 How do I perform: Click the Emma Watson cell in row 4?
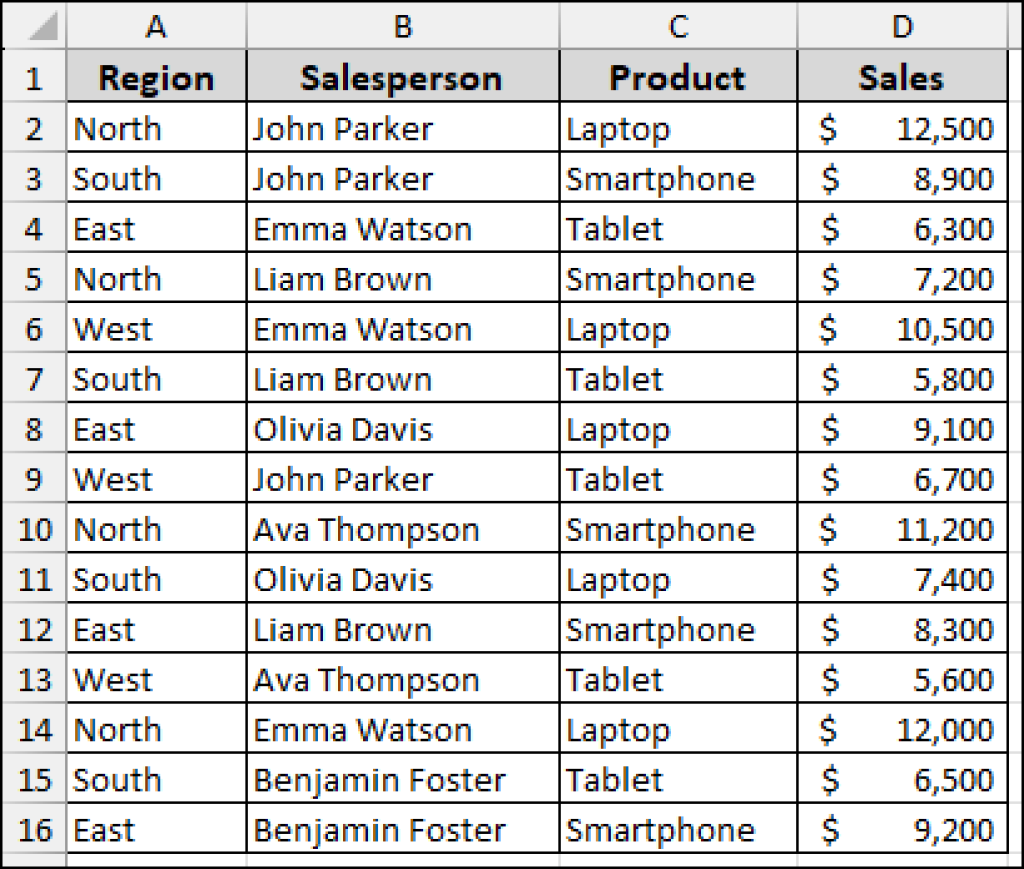(x=401, y=228)
